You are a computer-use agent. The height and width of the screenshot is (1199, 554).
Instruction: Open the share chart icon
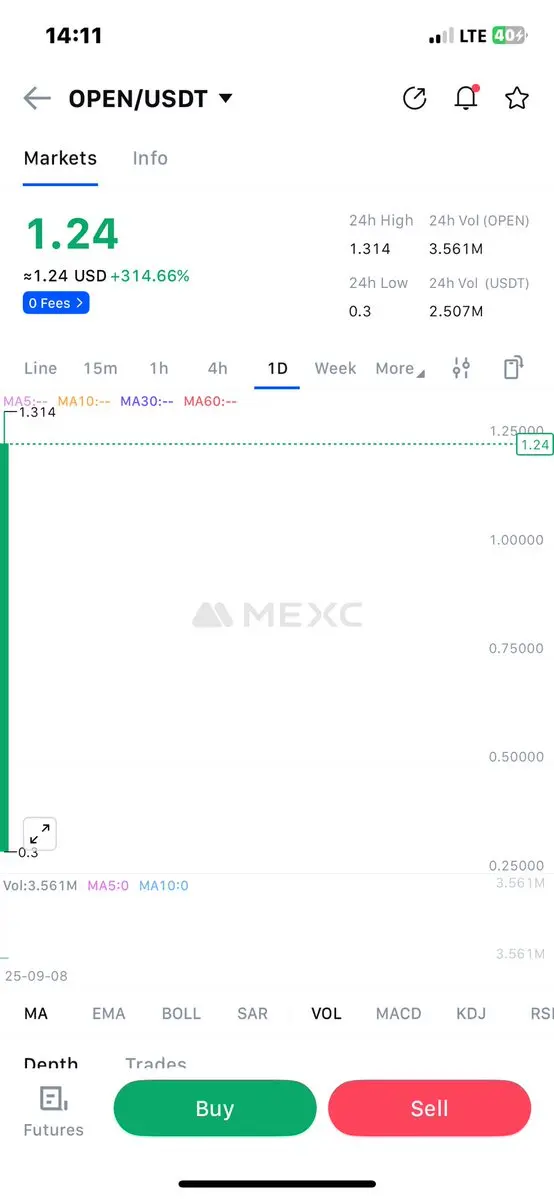(x=414, y=98)
